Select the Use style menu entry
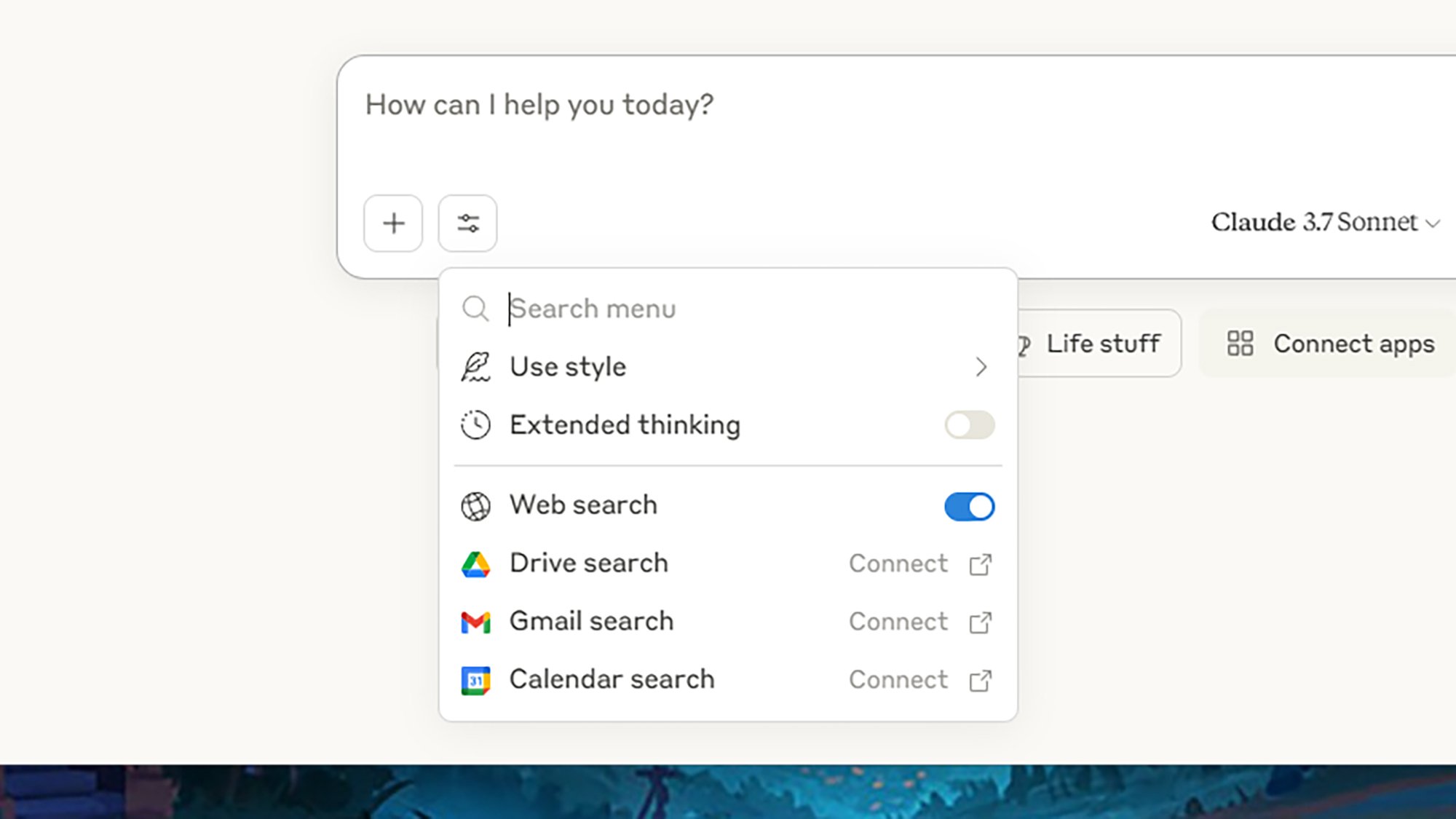 (x=568, y=367)
